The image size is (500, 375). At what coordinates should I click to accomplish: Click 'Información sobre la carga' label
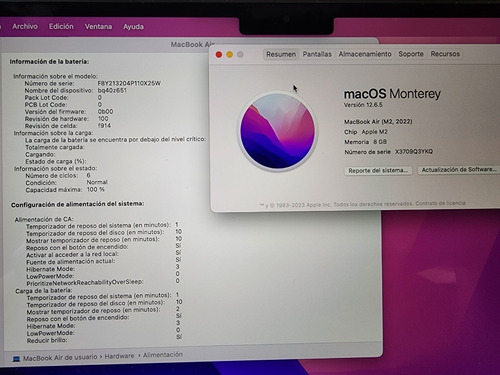pyautogui.click(x=53, y=133)
